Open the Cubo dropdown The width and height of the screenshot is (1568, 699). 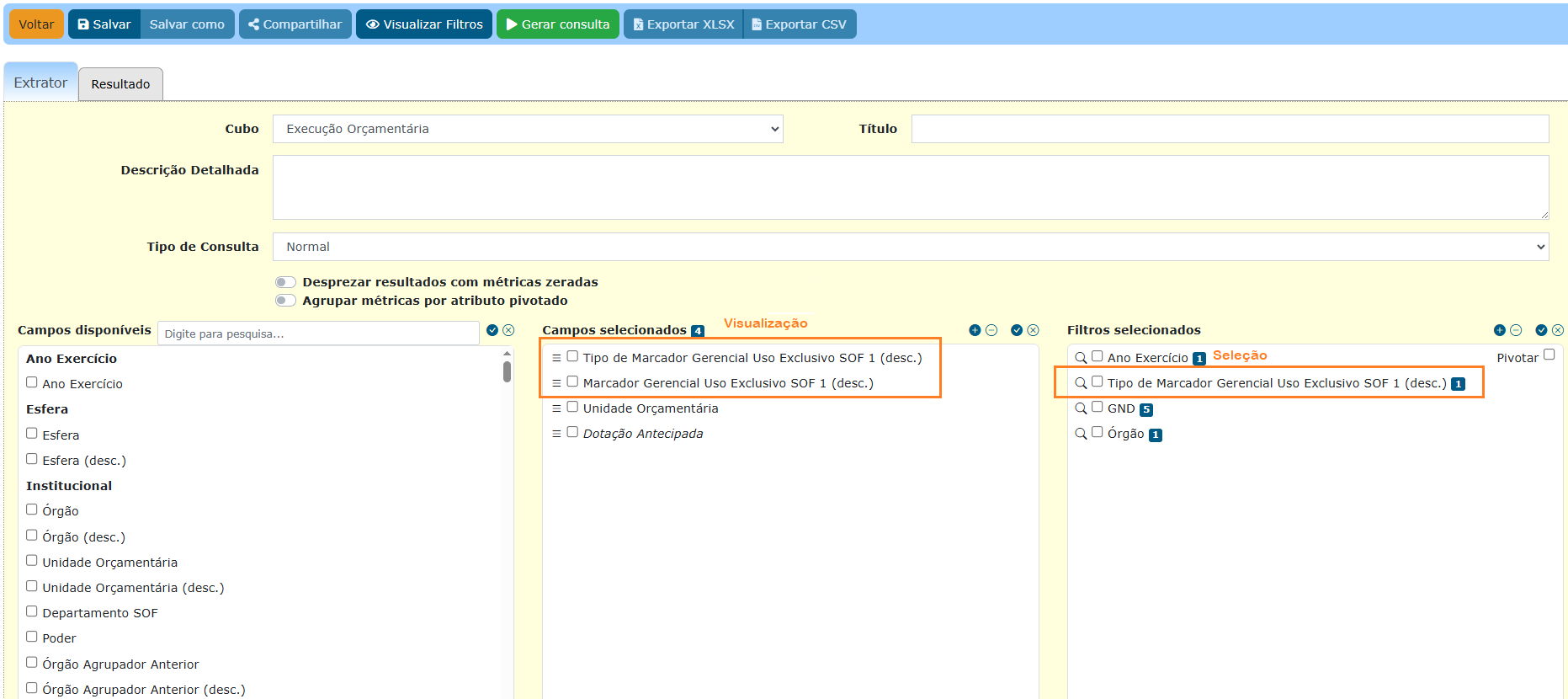click(528, 129)
